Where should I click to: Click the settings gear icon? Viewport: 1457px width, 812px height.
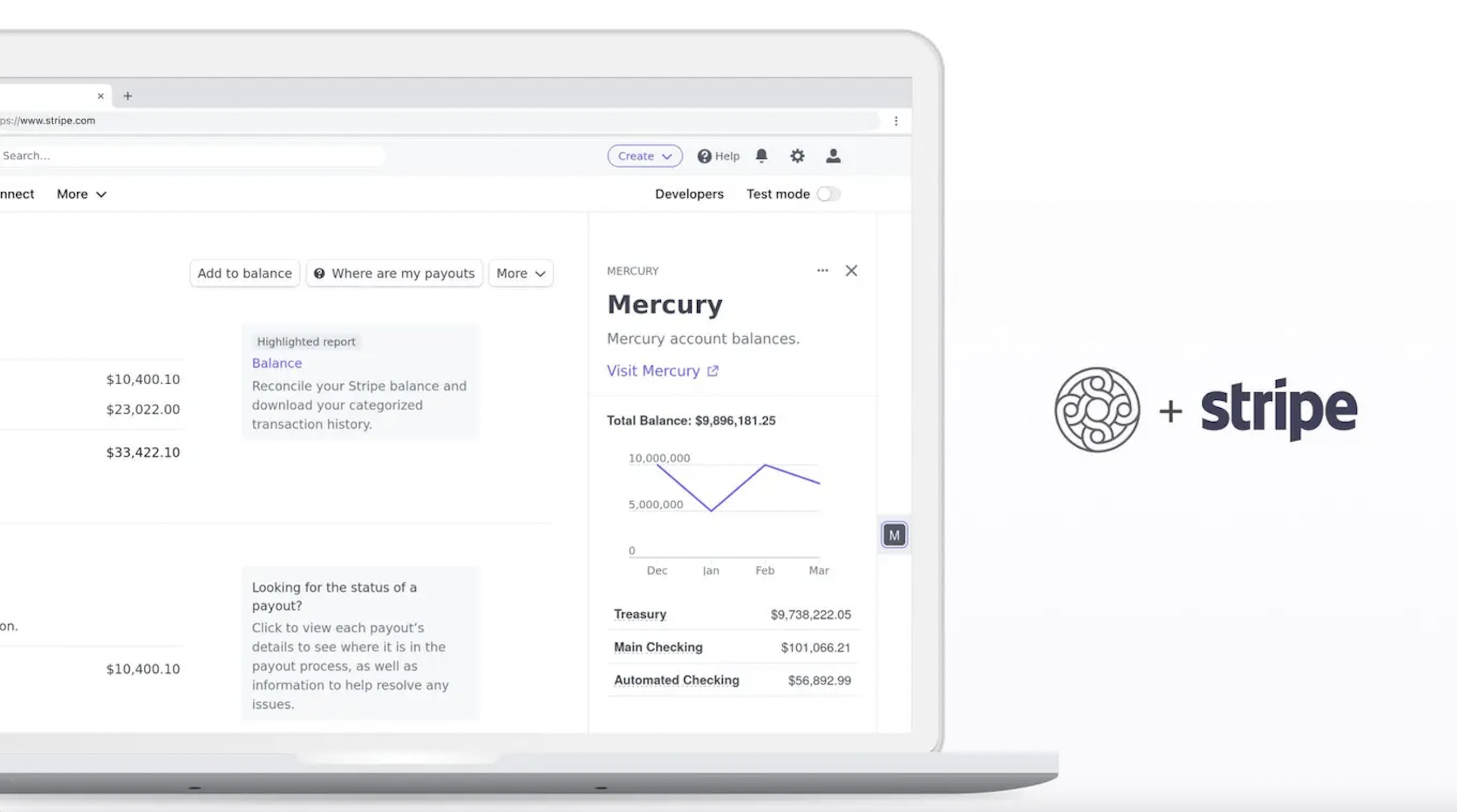[x=797, y=156]
